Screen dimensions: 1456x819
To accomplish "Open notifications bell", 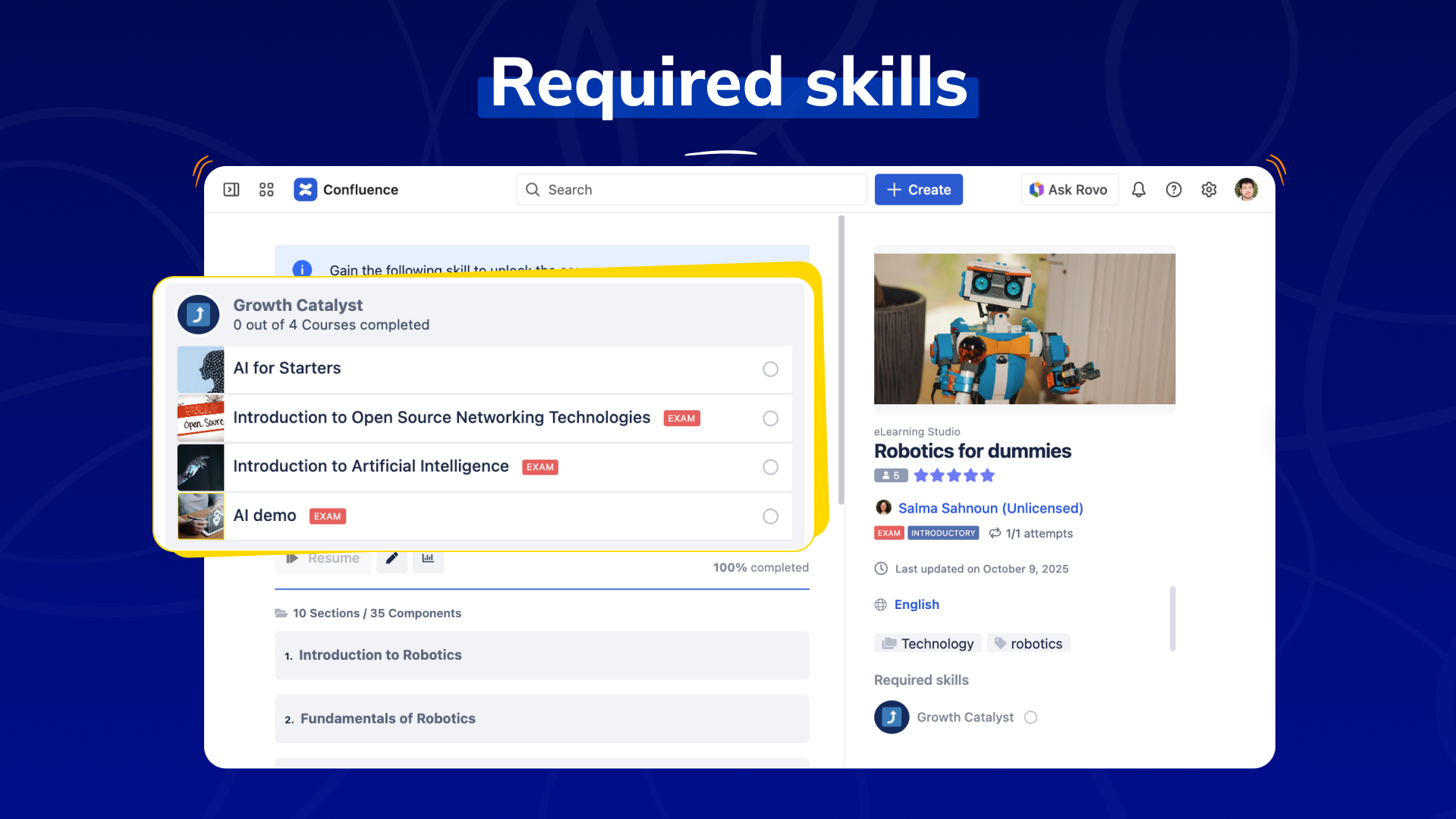I will click(x=1138, y=190).
